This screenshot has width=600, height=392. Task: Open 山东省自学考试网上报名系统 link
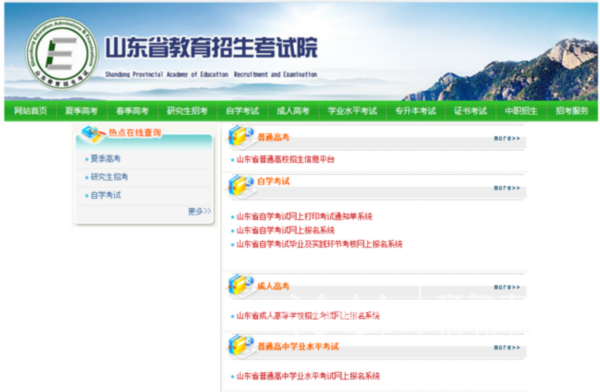[x=285, y=230]
